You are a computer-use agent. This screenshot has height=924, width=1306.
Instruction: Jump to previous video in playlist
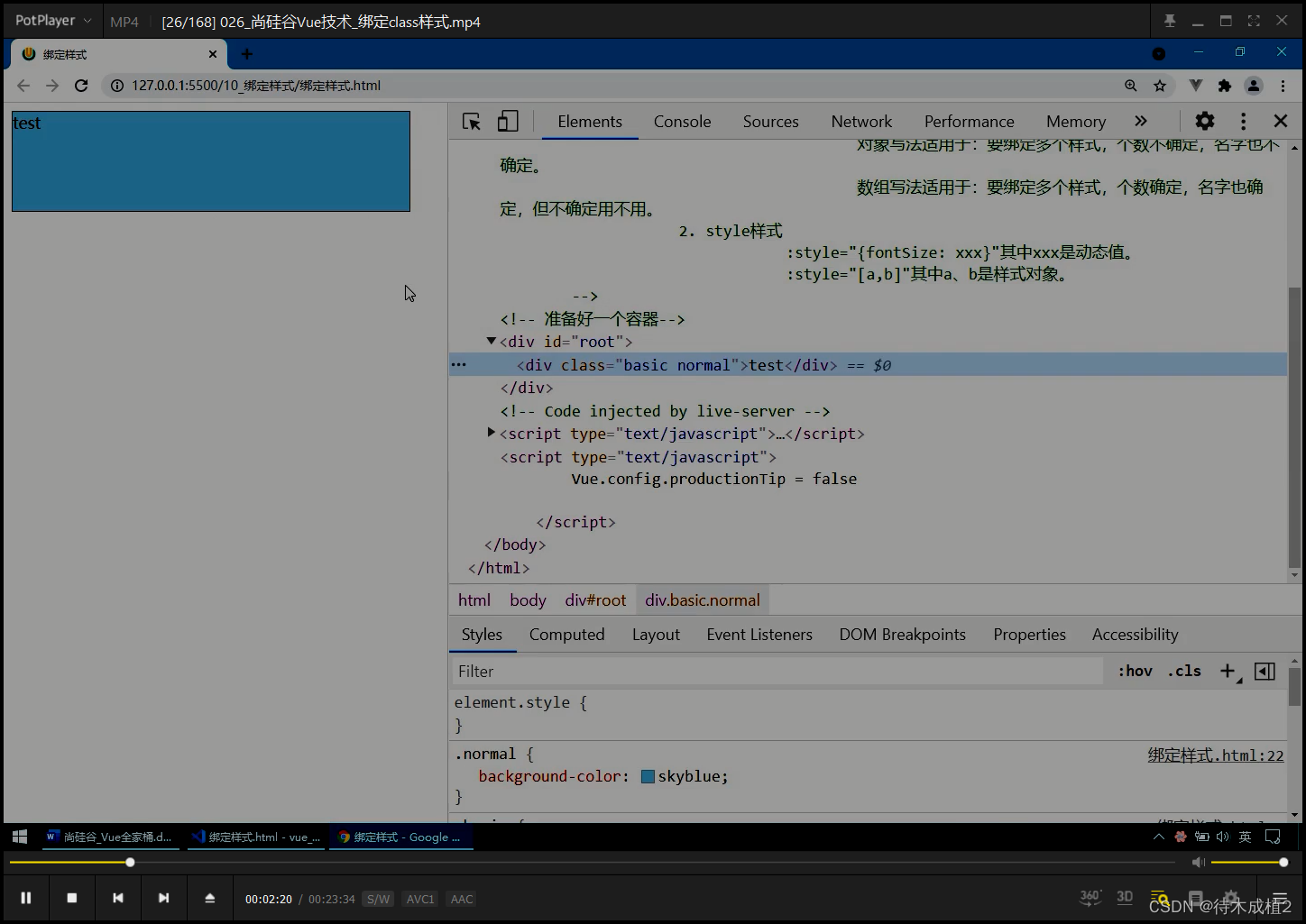coord(118,898)
